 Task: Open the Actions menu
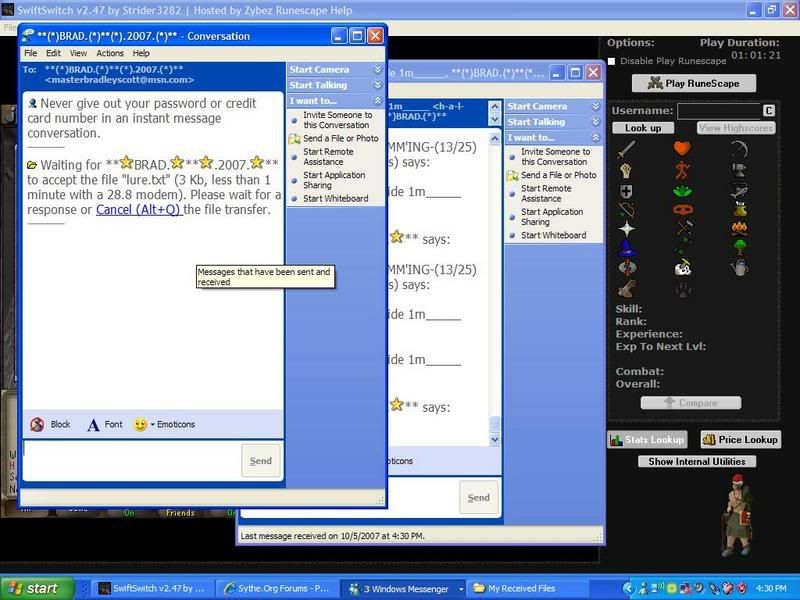[x=110, y=53]
